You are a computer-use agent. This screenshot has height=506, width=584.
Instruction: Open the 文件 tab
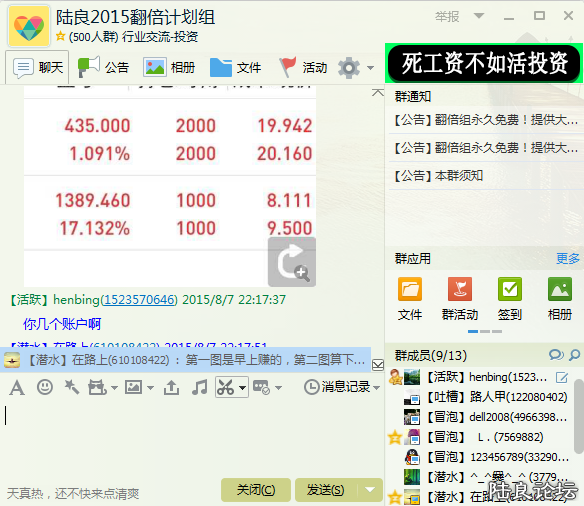point(235,67)
